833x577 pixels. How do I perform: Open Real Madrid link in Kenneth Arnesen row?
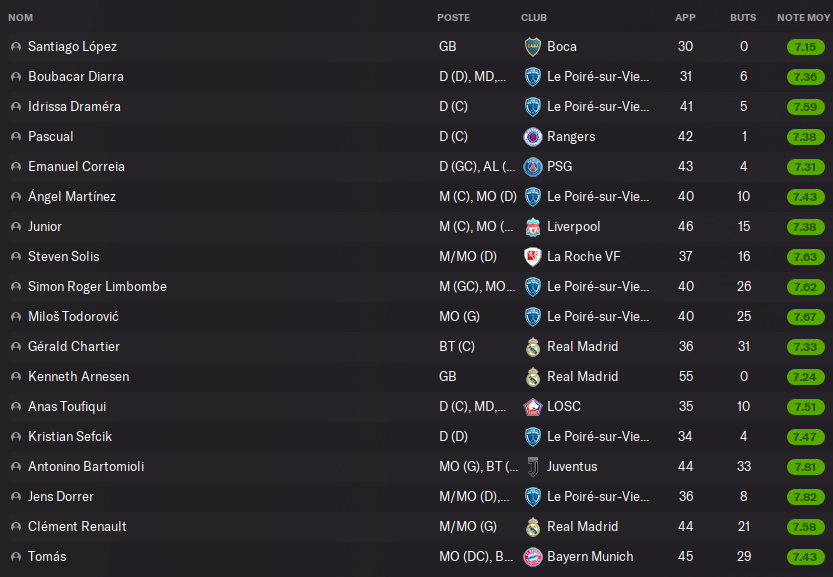click(x=582, y=376)
